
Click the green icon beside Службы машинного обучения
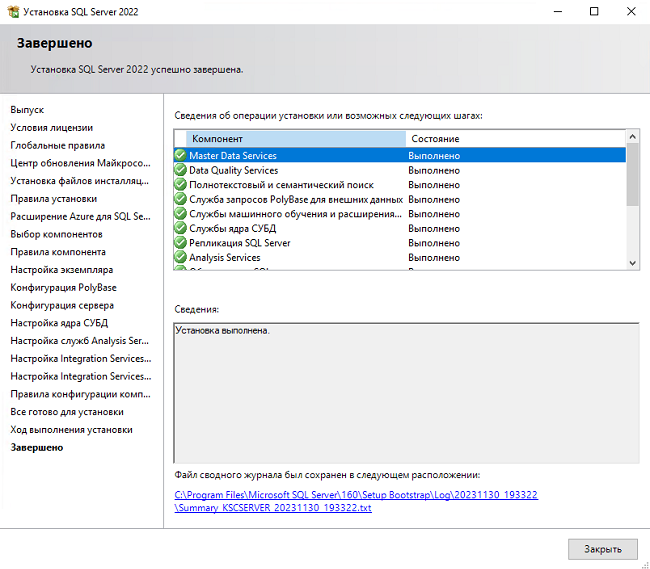click(x=180, y=214)
